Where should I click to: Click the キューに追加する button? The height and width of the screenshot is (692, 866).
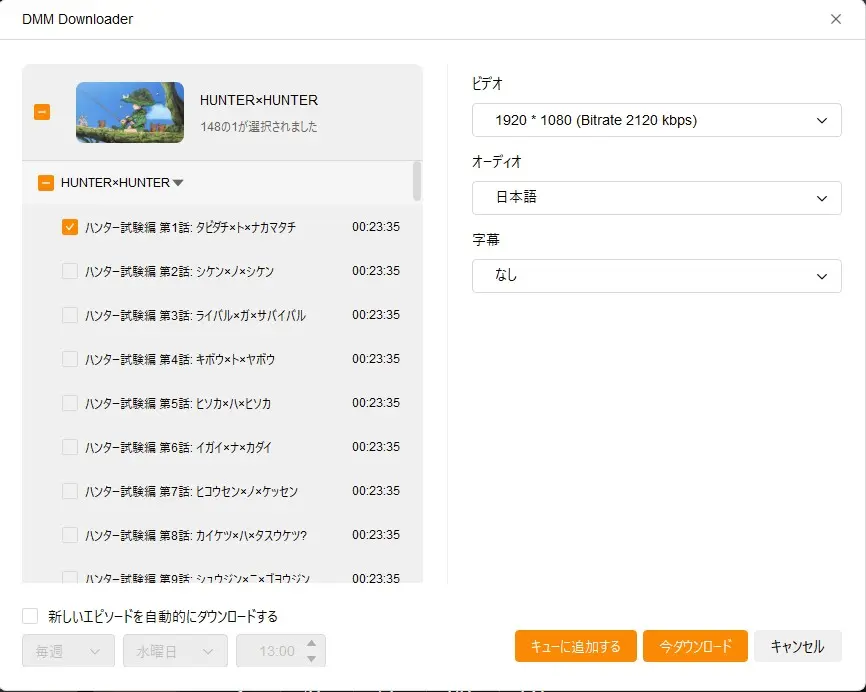pyautogui.click(x=575, y=646)
